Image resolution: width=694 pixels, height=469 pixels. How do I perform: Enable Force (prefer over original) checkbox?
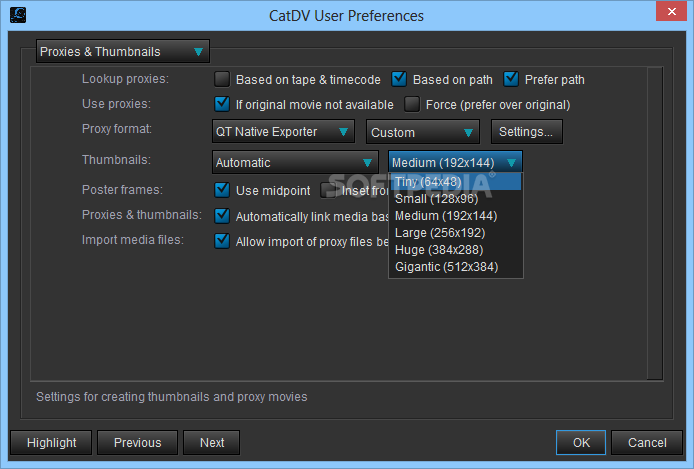click(x=412, y=104)
